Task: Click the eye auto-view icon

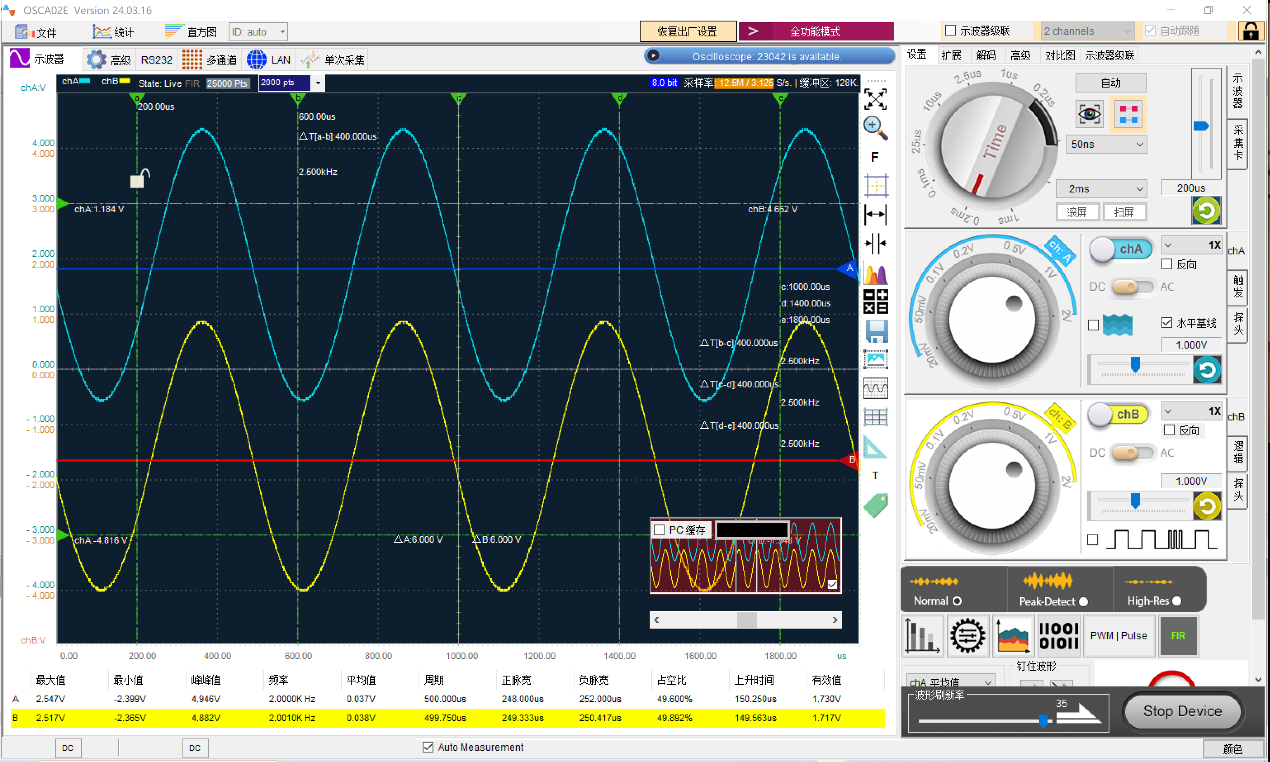Action: 1090,113
